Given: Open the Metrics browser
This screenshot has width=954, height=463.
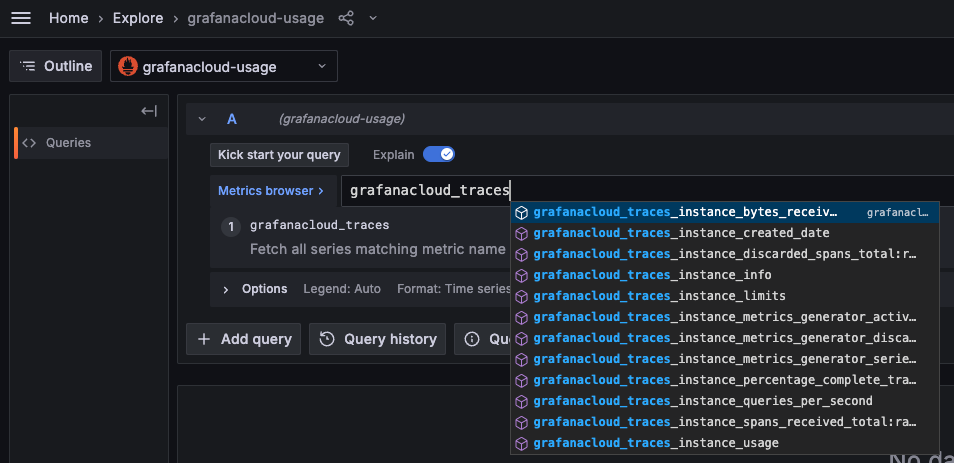Looking at the screenshot, I should [270, 190].
